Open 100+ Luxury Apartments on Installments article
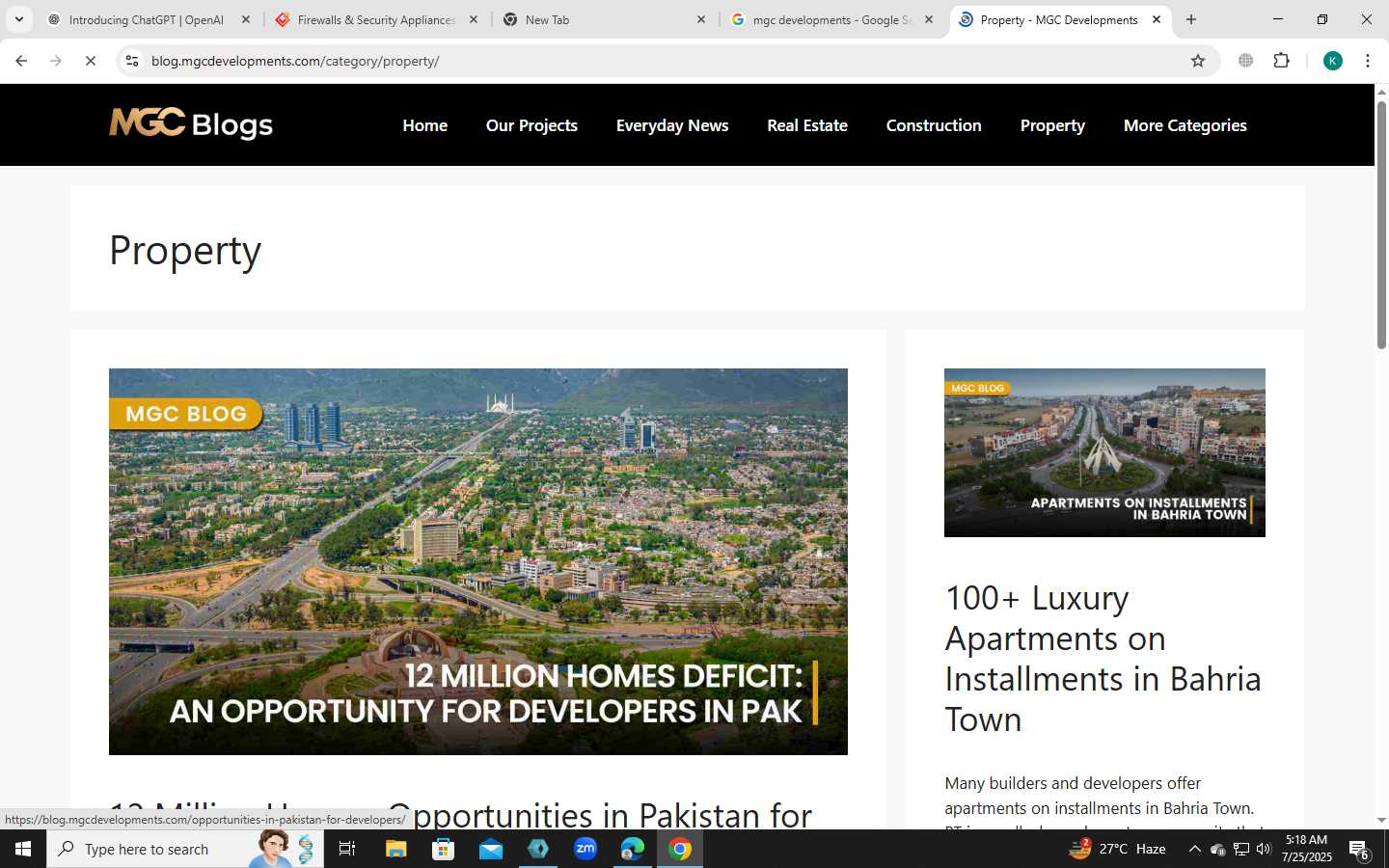The image size is (1389, 868). tap(1103, 659)
